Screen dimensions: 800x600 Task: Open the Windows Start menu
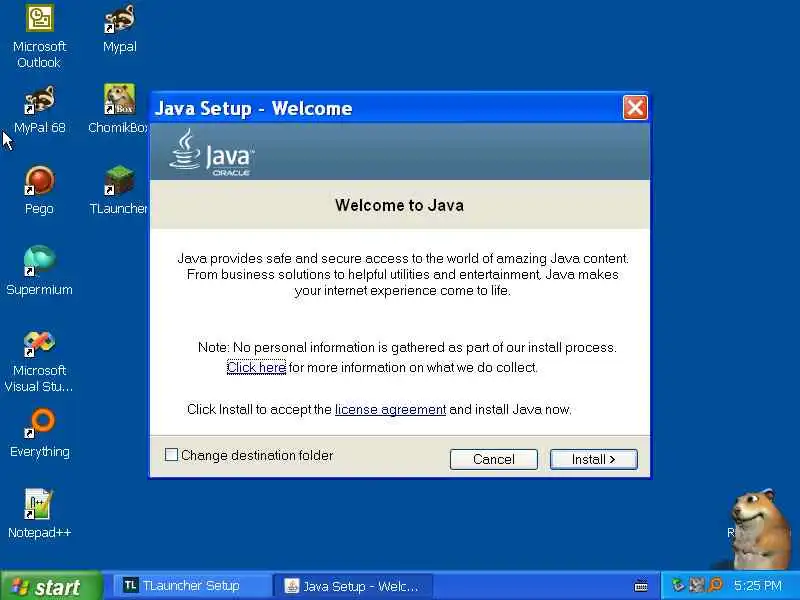tap(52, 586)
